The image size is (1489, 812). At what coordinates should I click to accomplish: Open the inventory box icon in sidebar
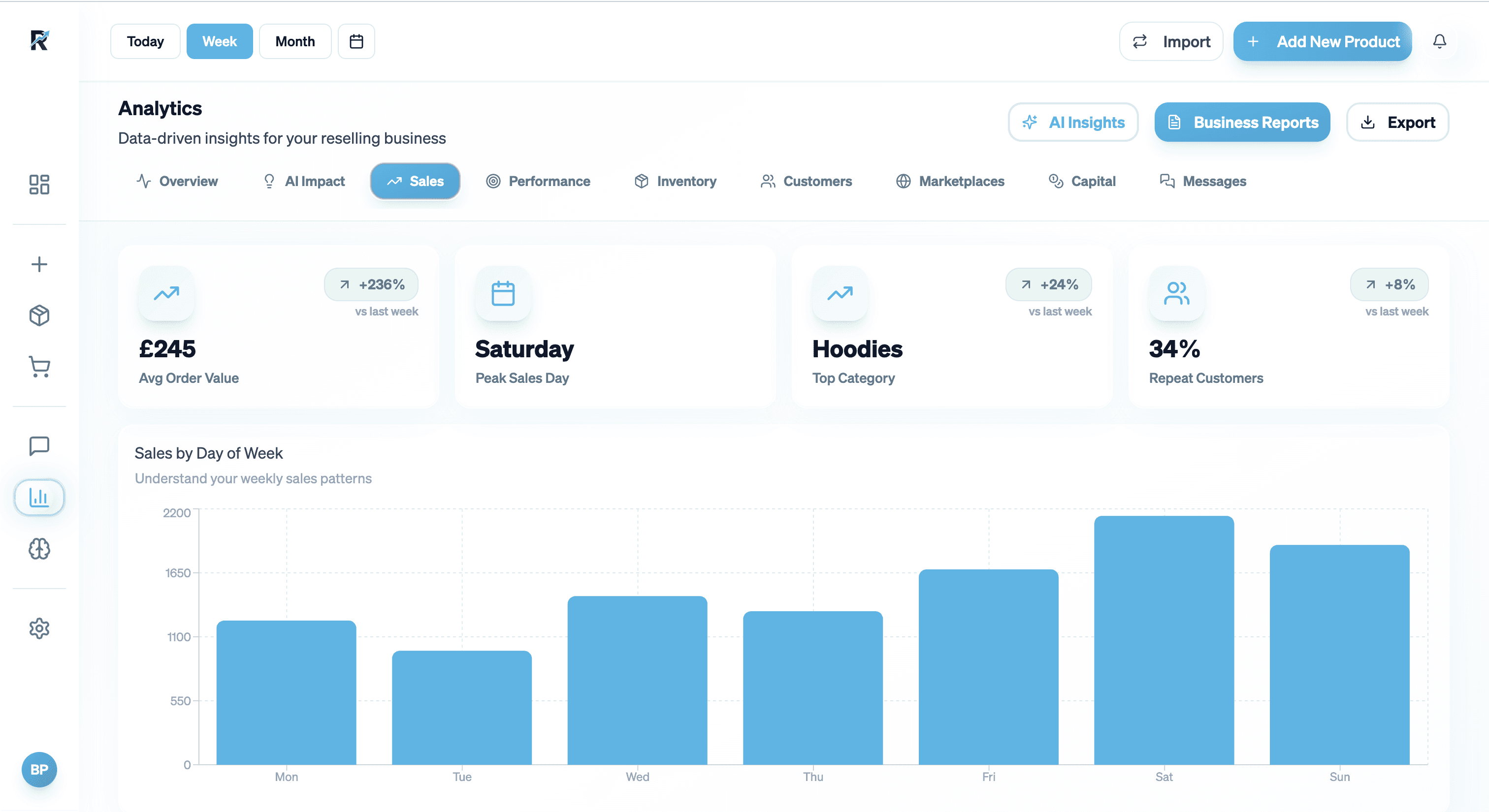pos(39,315)
